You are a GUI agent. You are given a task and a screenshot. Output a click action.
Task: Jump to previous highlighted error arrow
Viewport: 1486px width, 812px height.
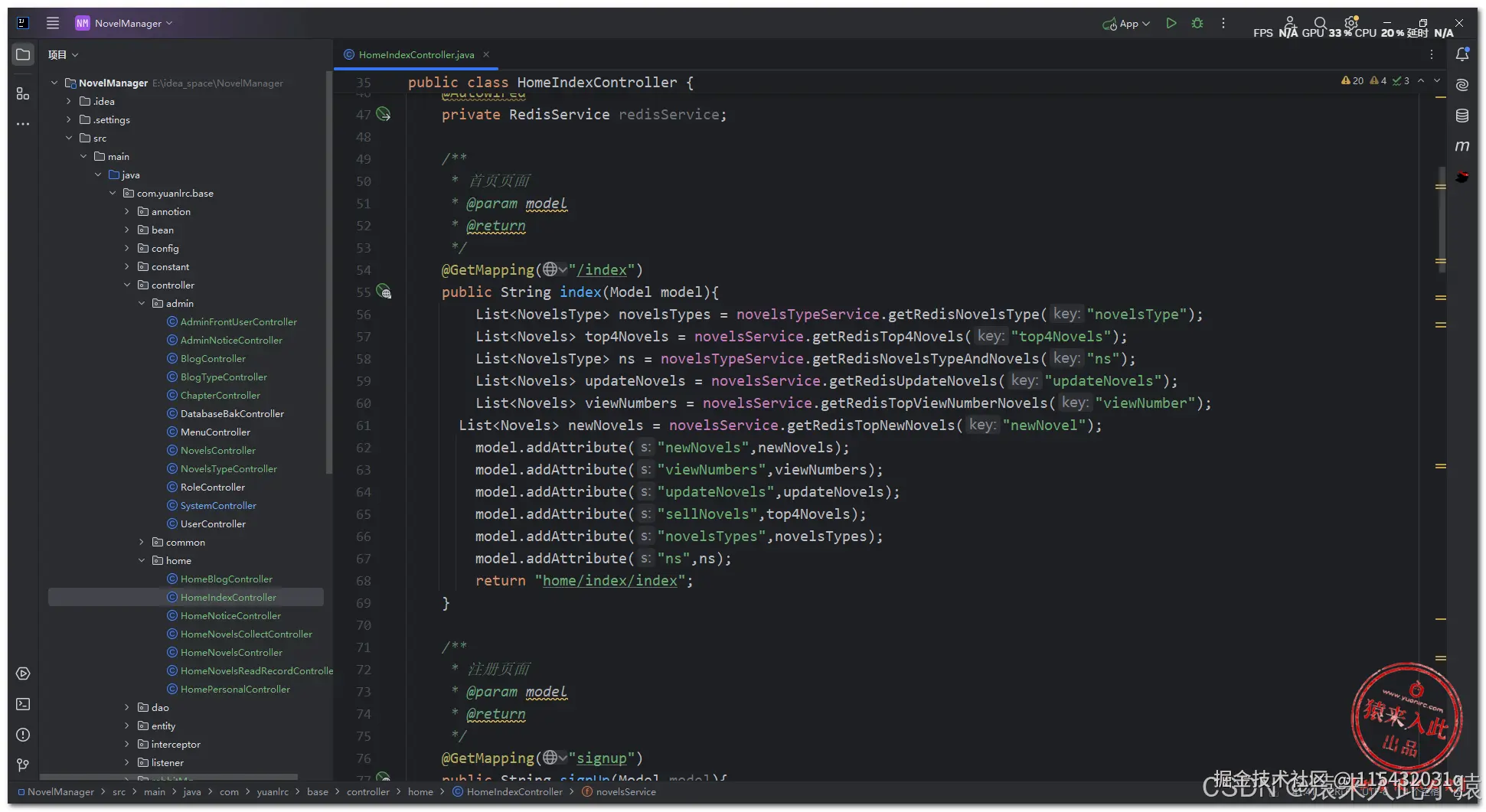pos(1421,80)
